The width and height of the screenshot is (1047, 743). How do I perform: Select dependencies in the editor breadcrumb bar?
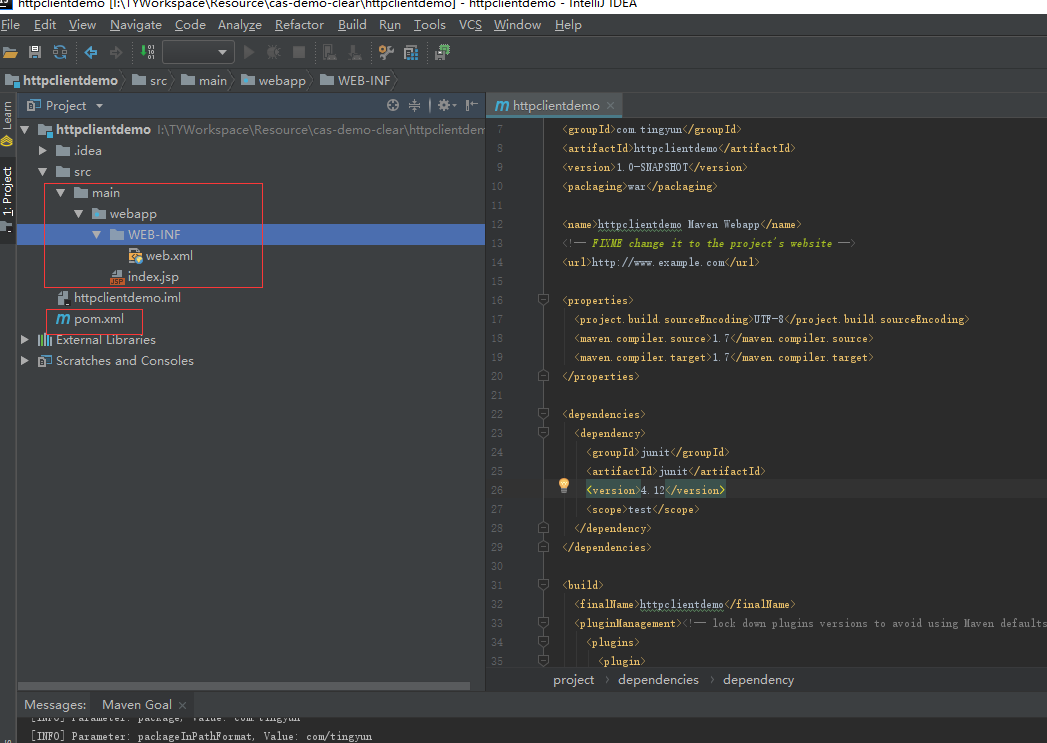click(x=657, y=679)
